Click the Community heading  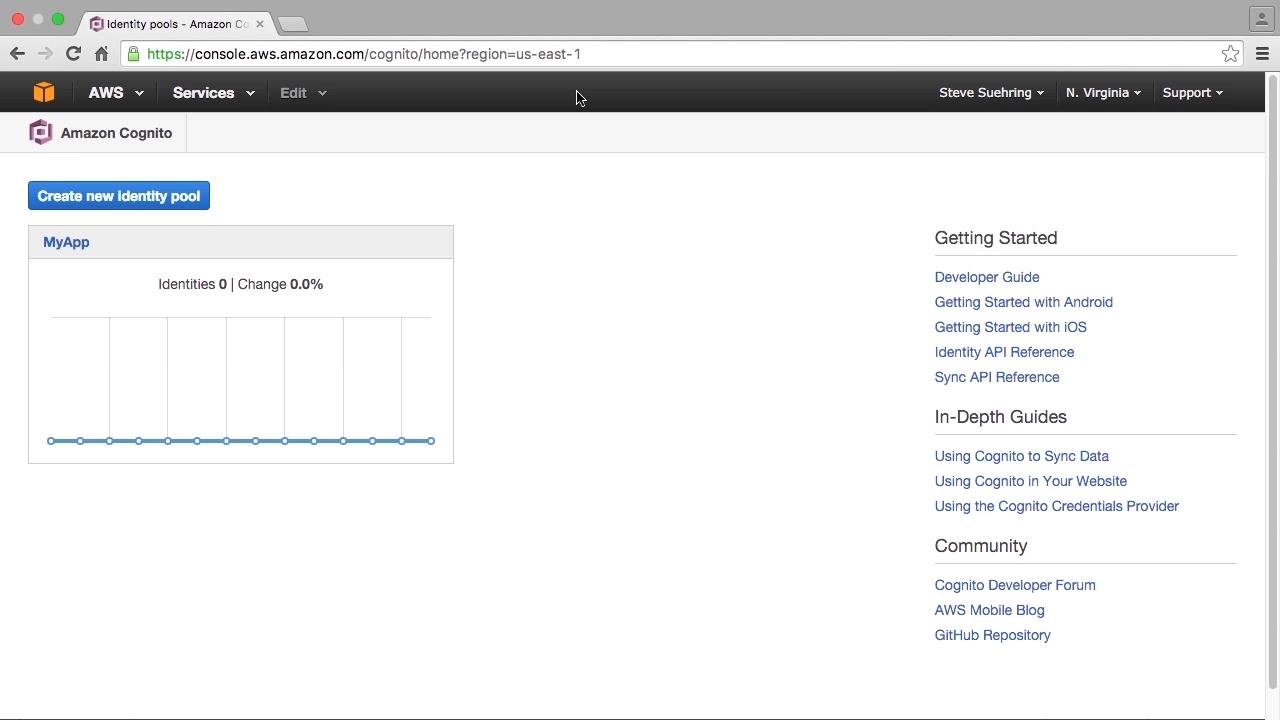(980, 546)
